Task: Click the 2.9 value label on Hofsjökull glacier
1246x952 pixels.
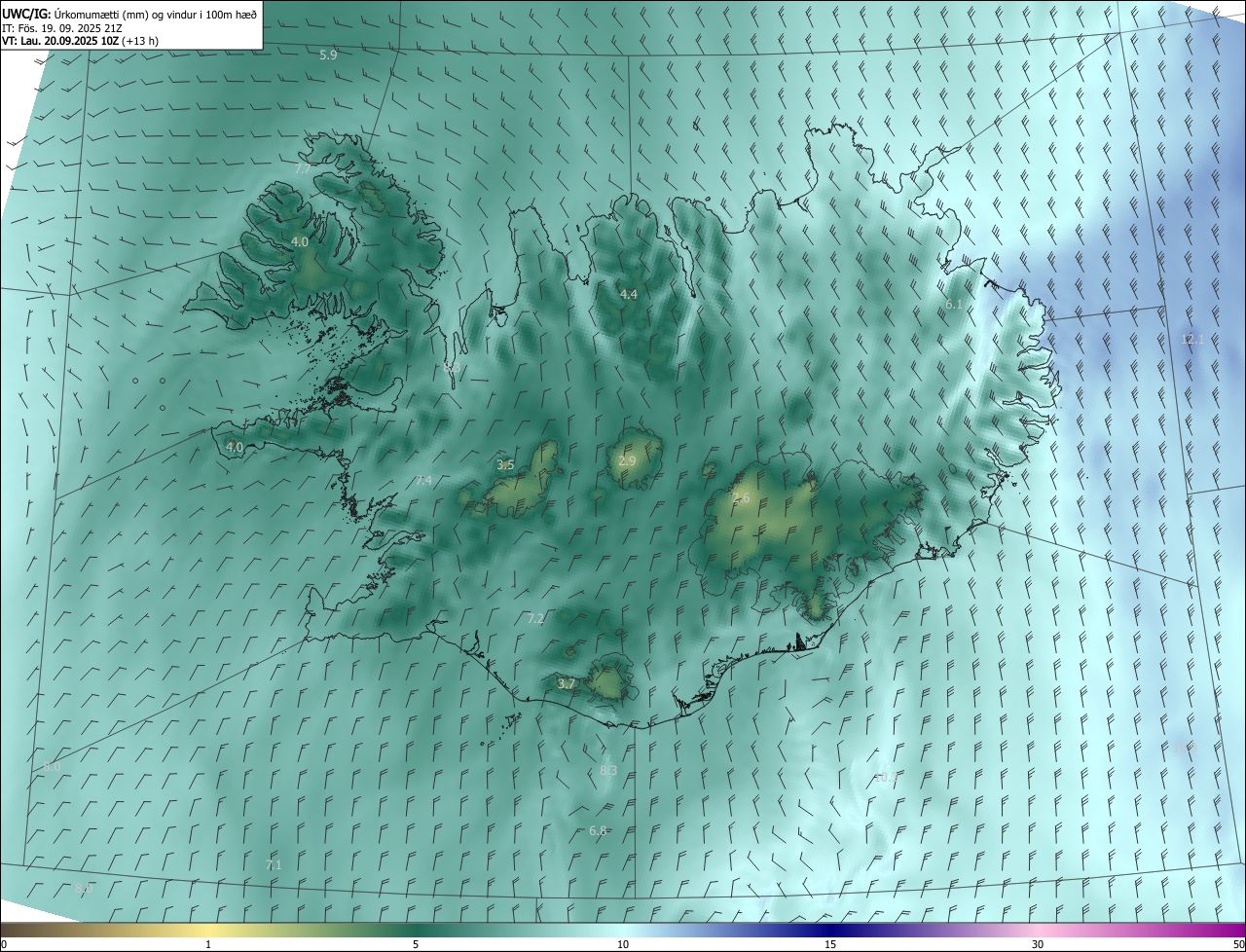Action: point(627,461)
